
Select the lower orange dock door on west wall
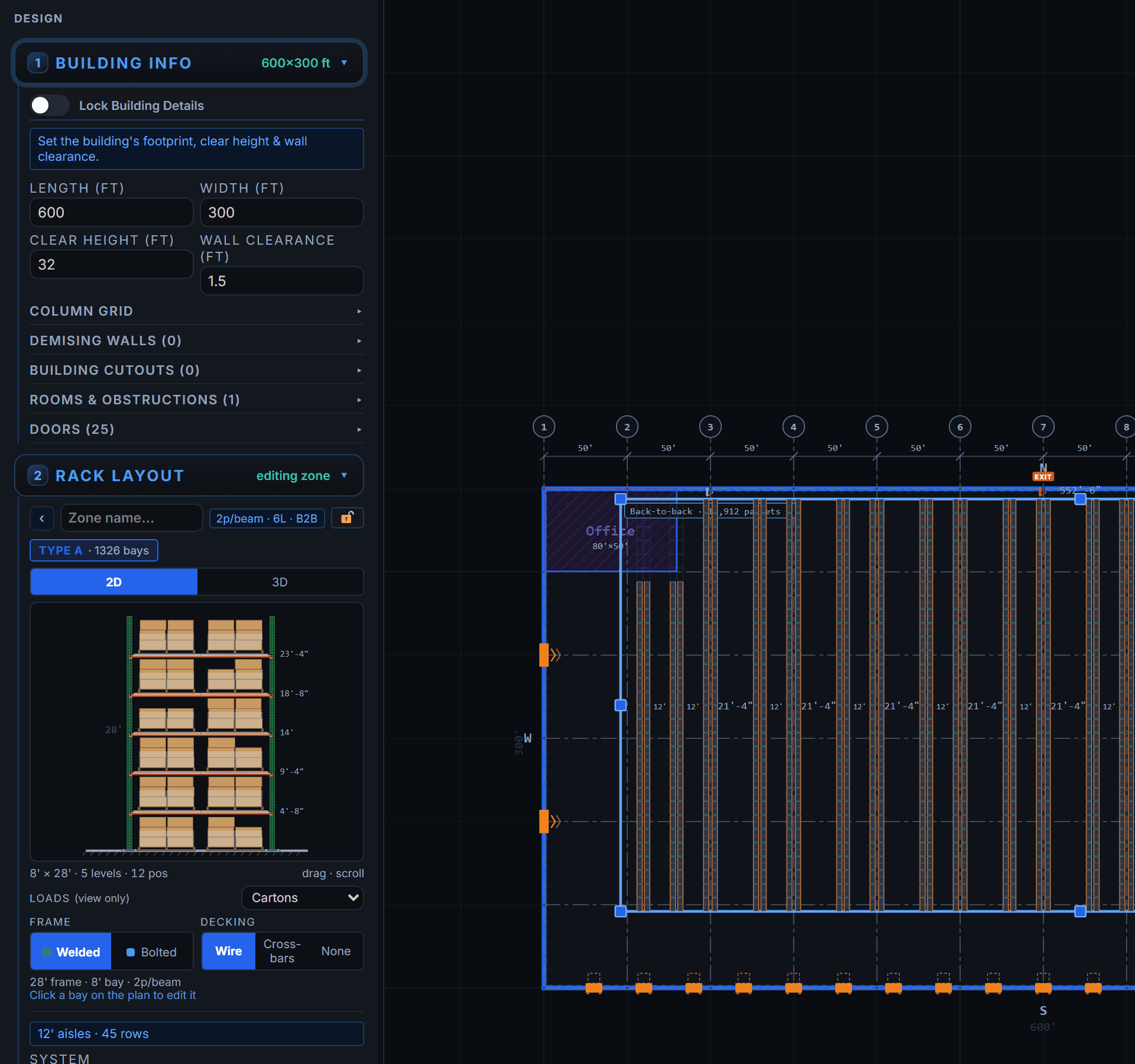(x=544, y=821)
